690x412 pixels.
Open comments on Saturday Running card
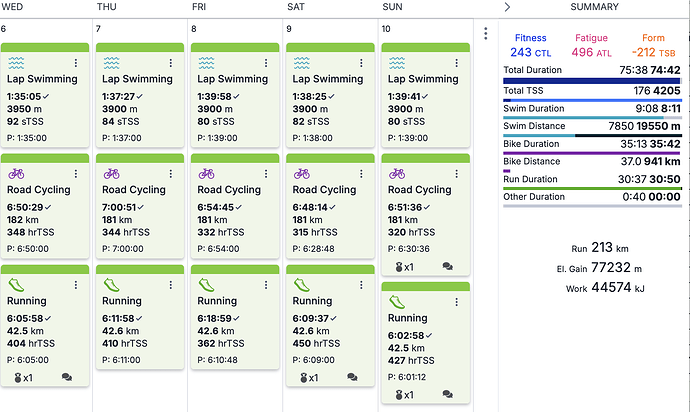click(352, 377)
